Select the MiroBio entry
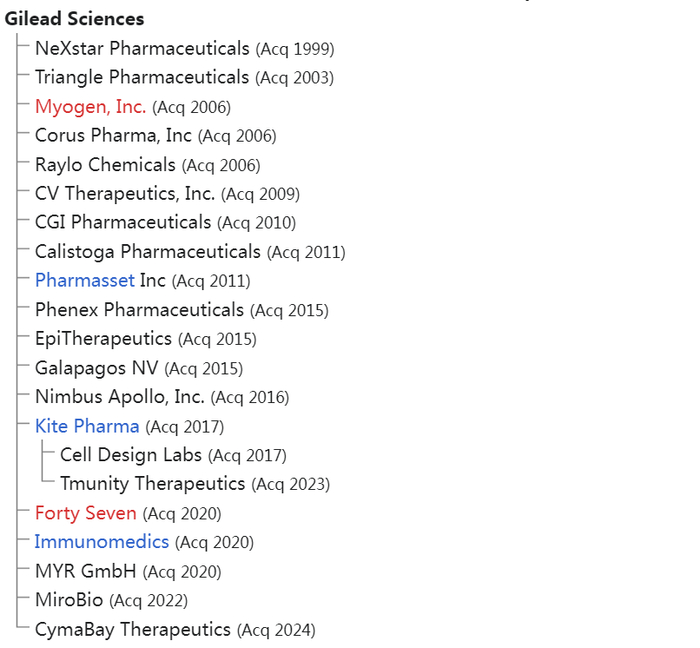Screen dimensions: 700x648 coord(70,600)
